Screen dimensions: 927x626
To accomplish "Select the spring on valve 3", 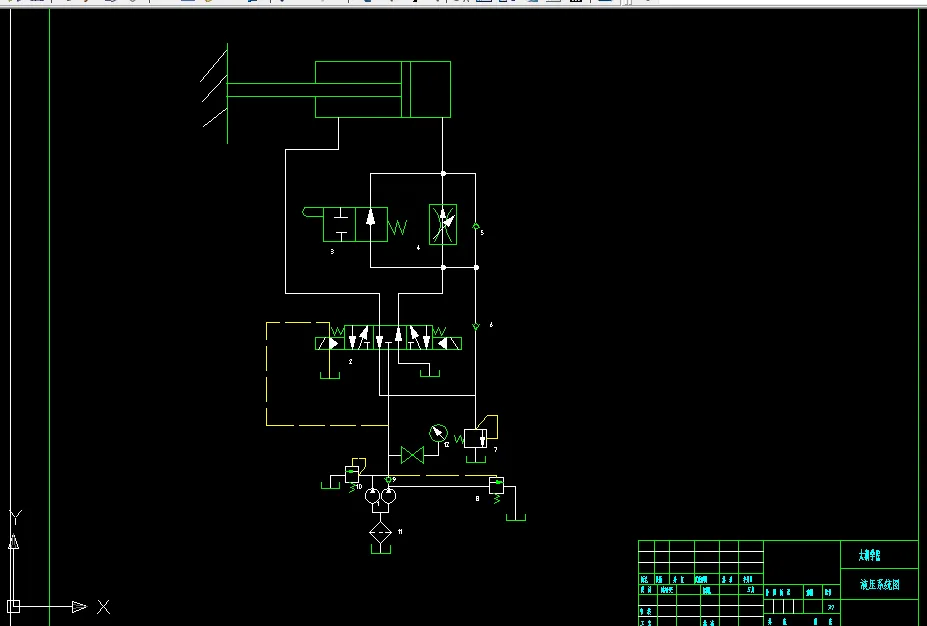I will point(397,227).
